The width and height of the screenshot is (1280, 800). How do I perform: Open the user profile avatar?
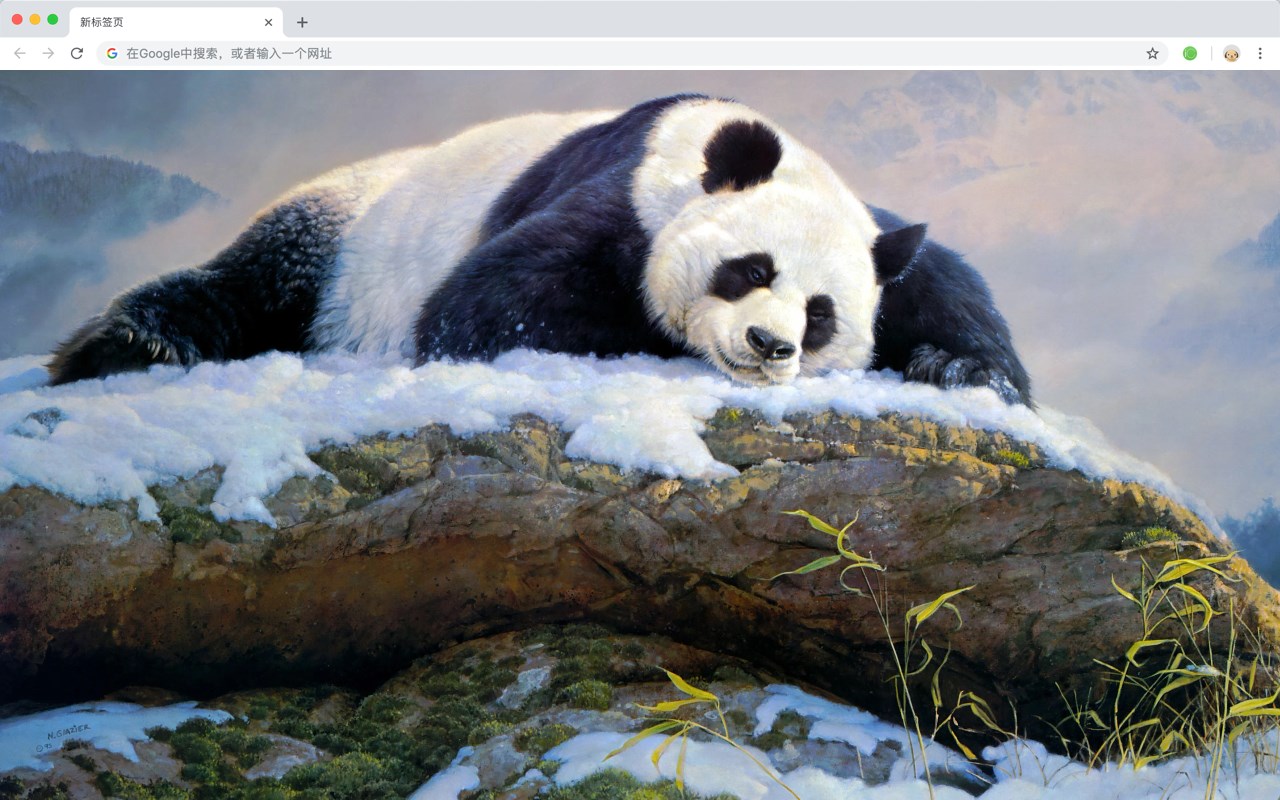tap(1231, 53)
